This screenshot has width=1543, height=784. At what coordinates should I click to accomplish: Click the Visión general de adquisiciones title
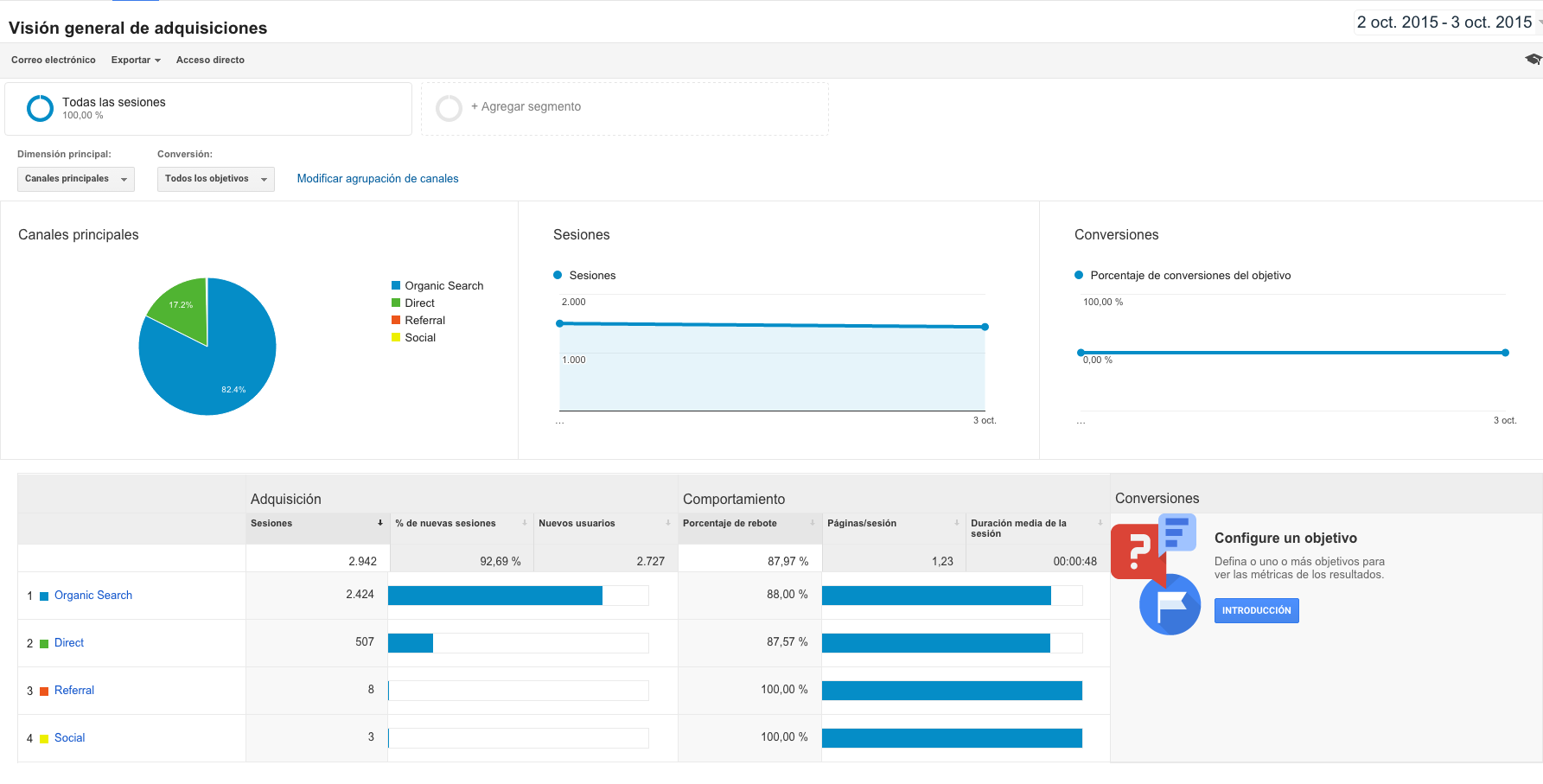pos(138,28)
